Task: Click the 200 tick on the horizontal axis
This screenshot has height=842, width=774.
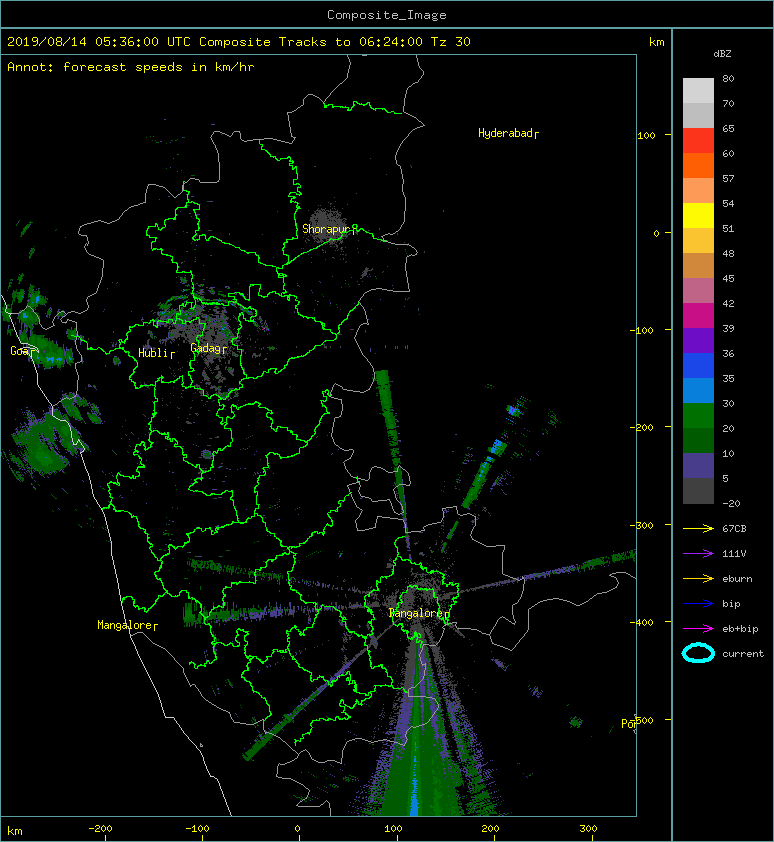Action: click(490, 829)
